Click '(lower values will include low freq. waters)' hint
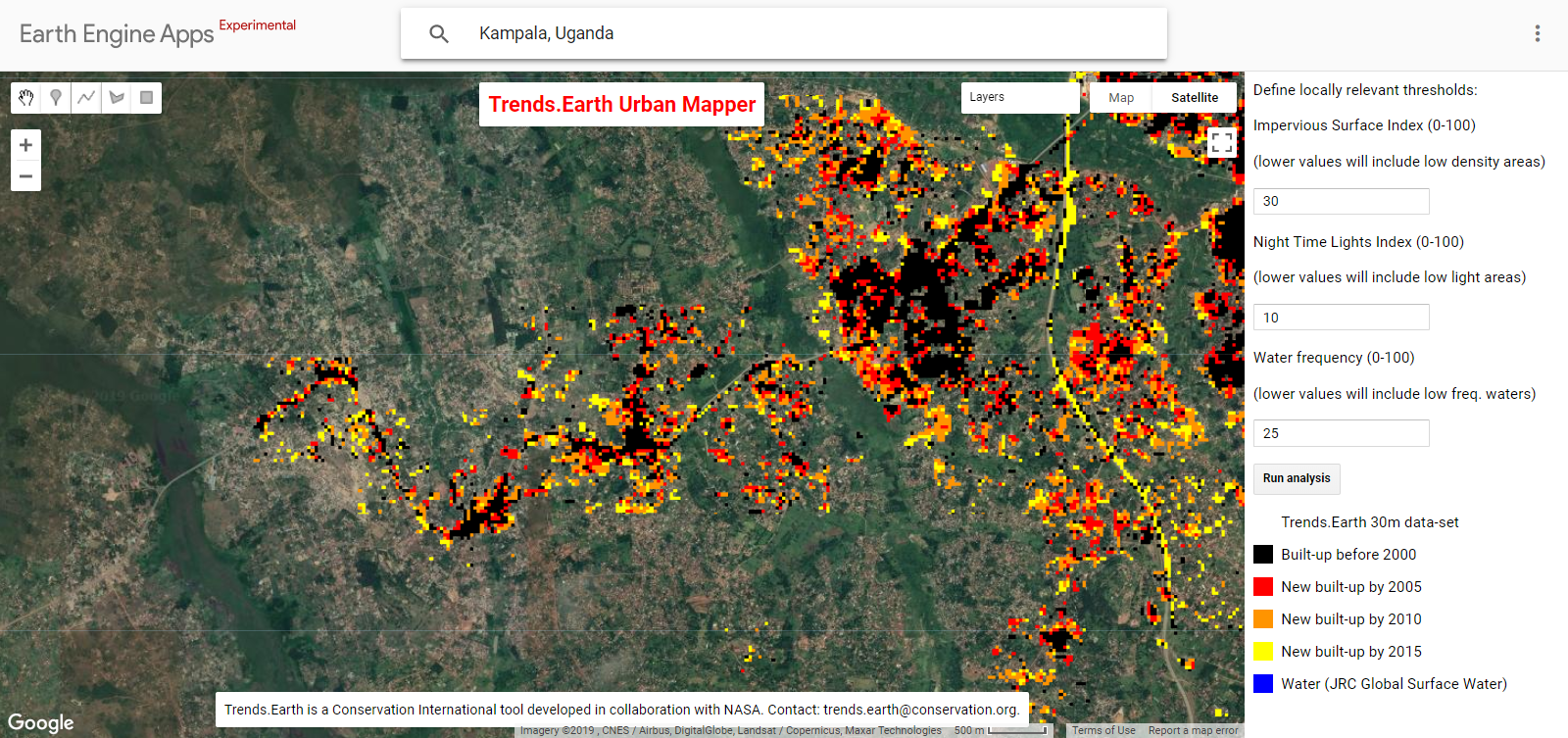Image resolution: width=1568 pixels, height=738 pixels. 1395,394
